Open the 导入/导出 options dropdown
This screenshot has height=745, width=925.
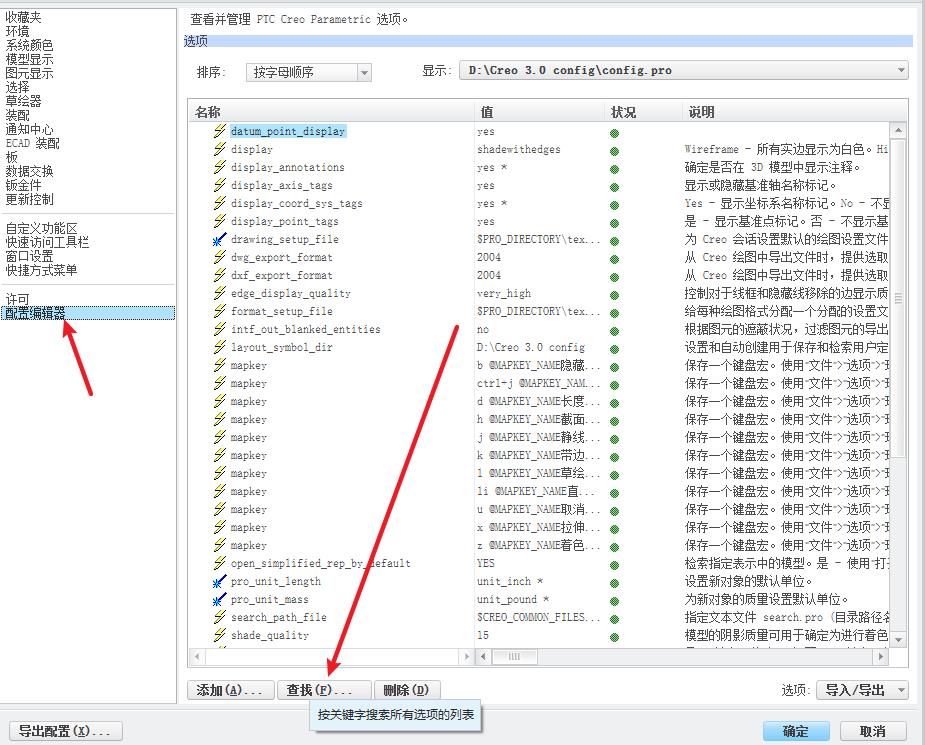(862, 690)
